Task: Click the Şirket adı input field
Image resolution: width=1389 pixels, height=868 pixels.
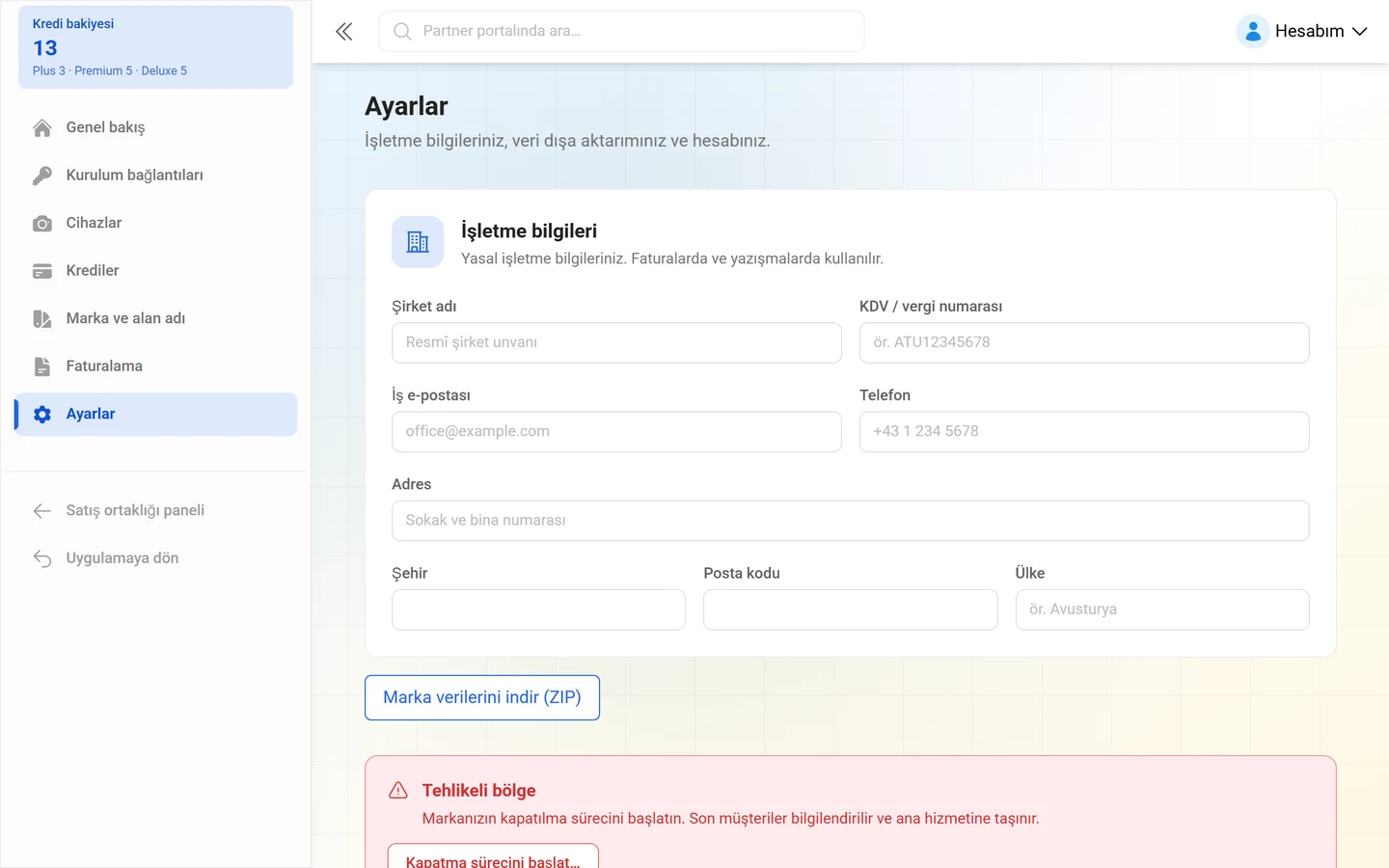Action: 616,342
